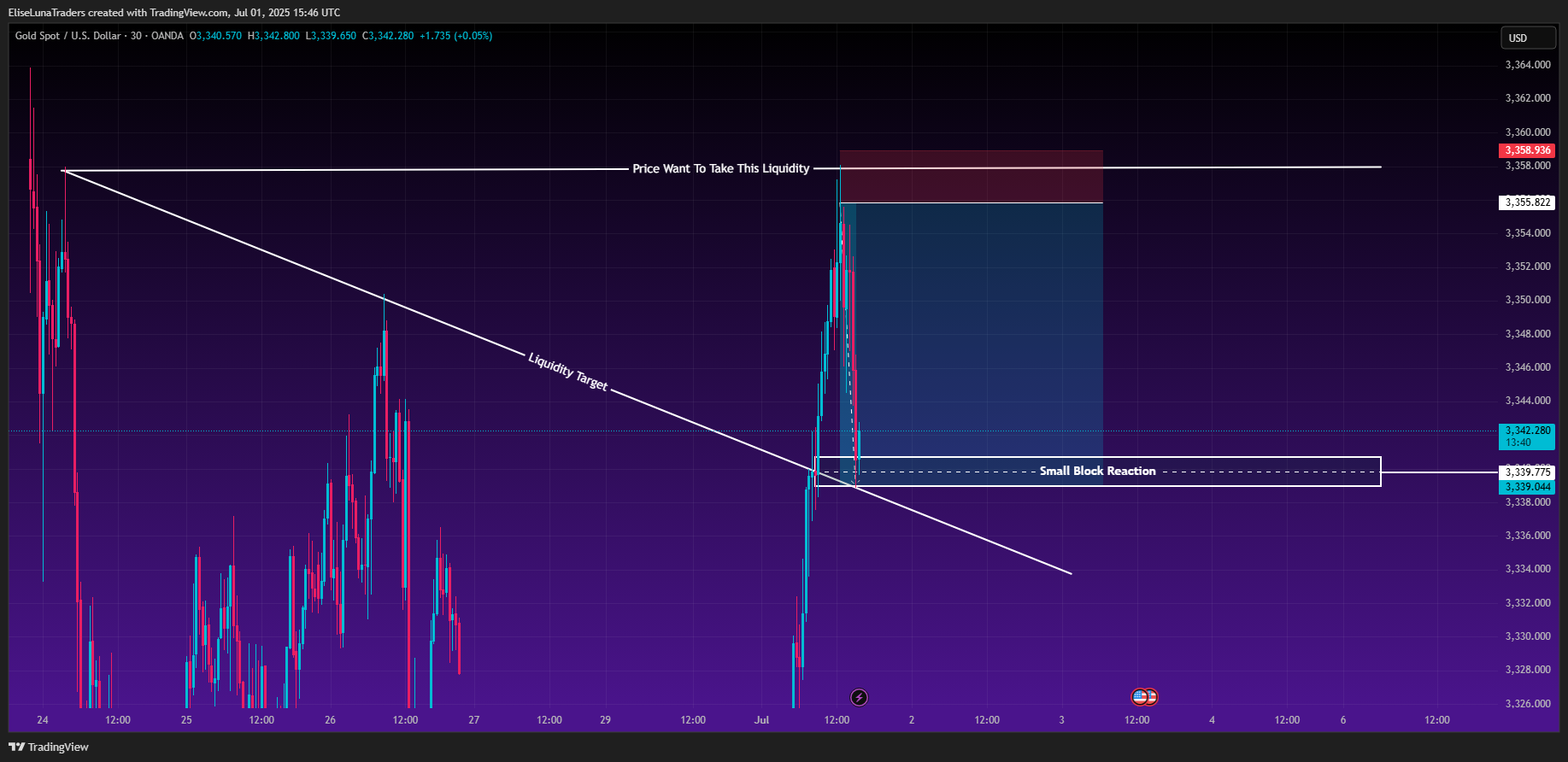
Task: Click the 3,330.000 price scale label
Action: pos(1527,636)
